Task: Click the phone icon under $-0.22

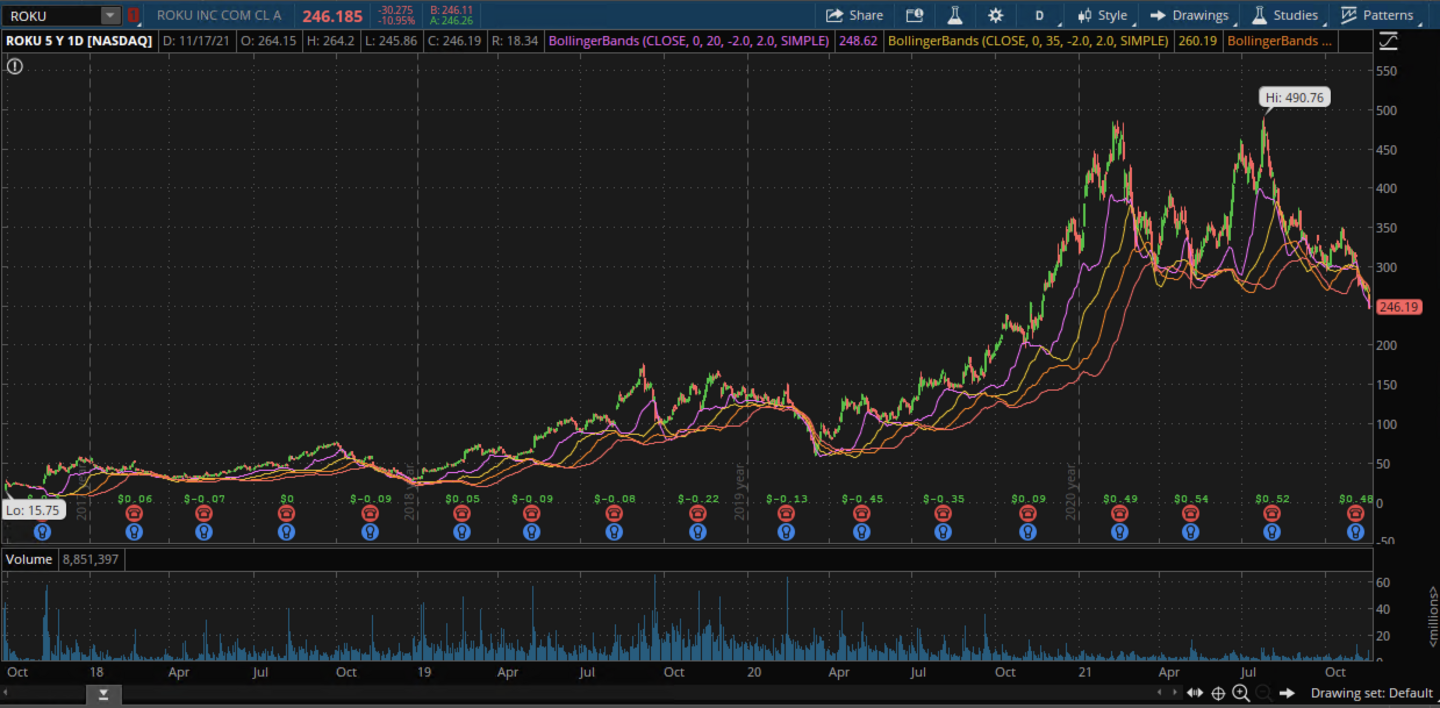Action: click(698, 514)
